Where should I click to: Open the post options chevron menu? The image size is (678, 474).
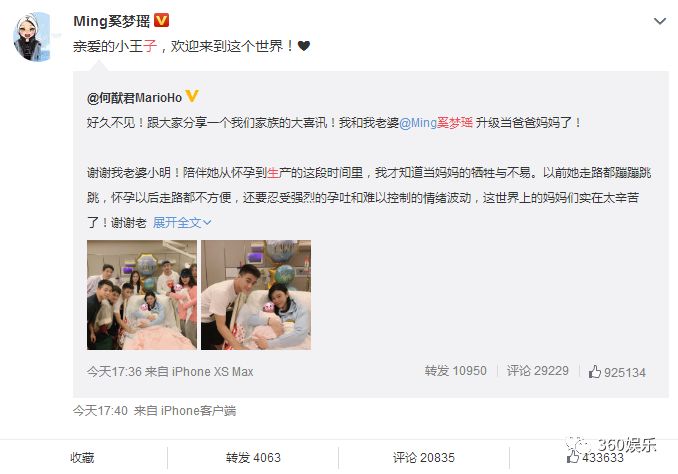pos(660,21)
